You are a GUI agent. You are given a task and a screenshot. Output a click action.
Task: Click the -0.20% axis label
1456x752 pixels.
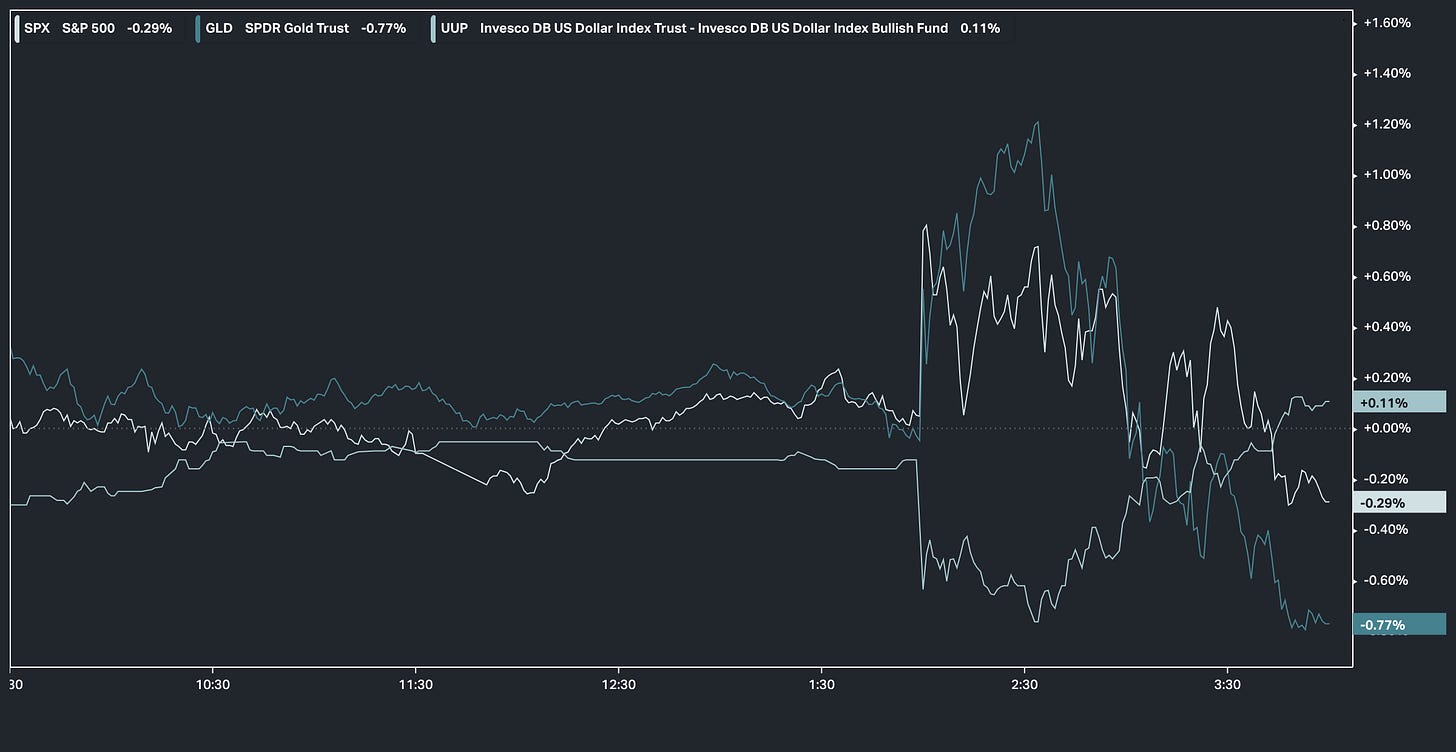[x=1387, y=479]
